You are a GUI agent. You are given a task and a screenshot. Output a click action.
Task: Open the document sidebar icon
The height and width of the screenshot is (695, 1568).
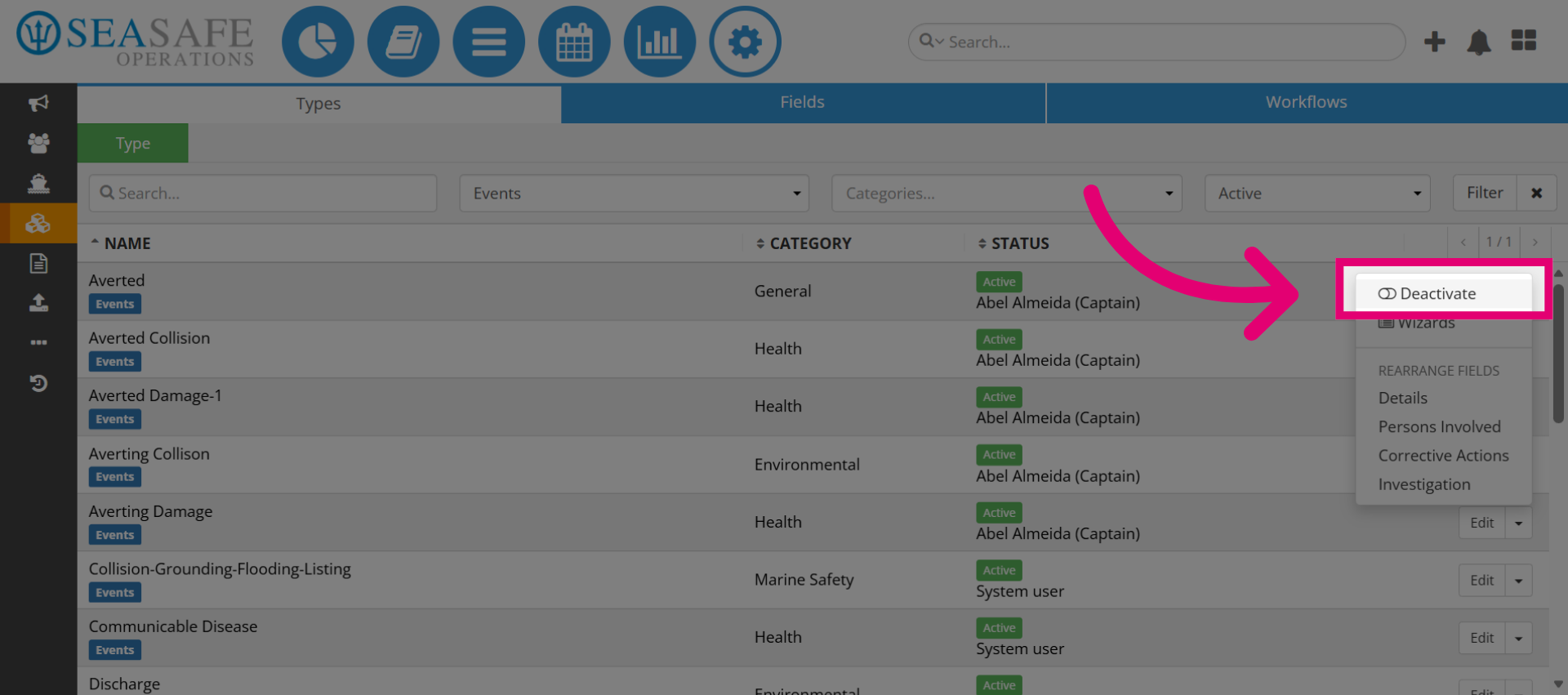38,263
